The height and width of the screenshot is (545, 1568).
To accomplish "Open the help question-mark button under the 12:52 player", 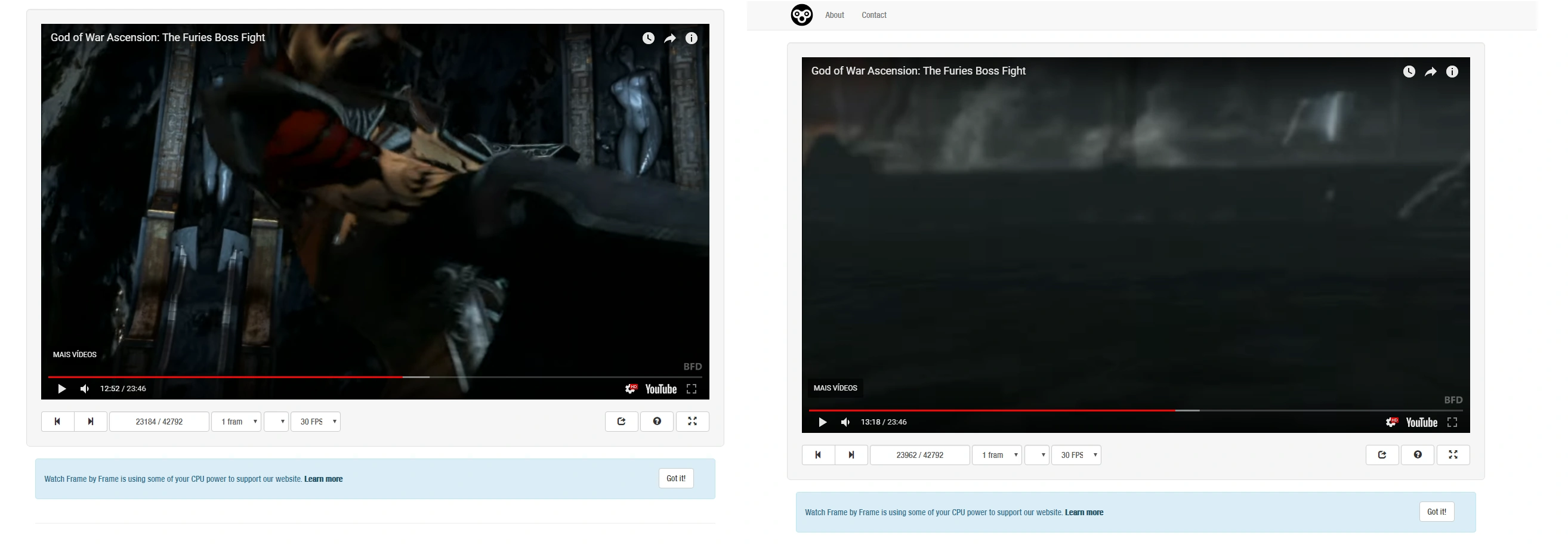I will tap(657, 422).
